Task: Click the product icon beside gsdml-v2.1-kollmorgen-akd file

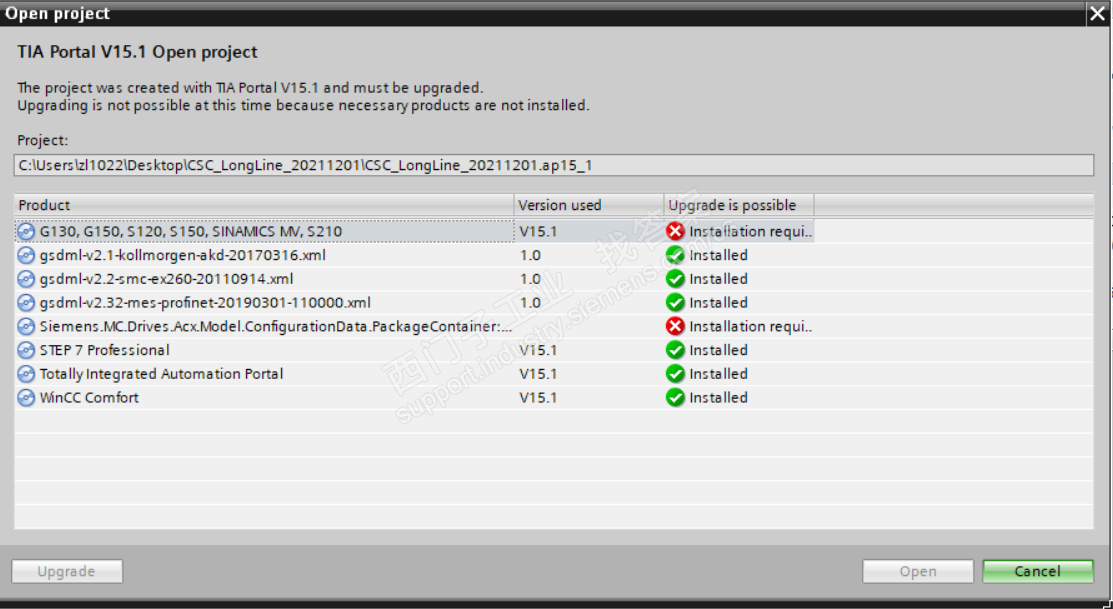Action: coord(26,256)
